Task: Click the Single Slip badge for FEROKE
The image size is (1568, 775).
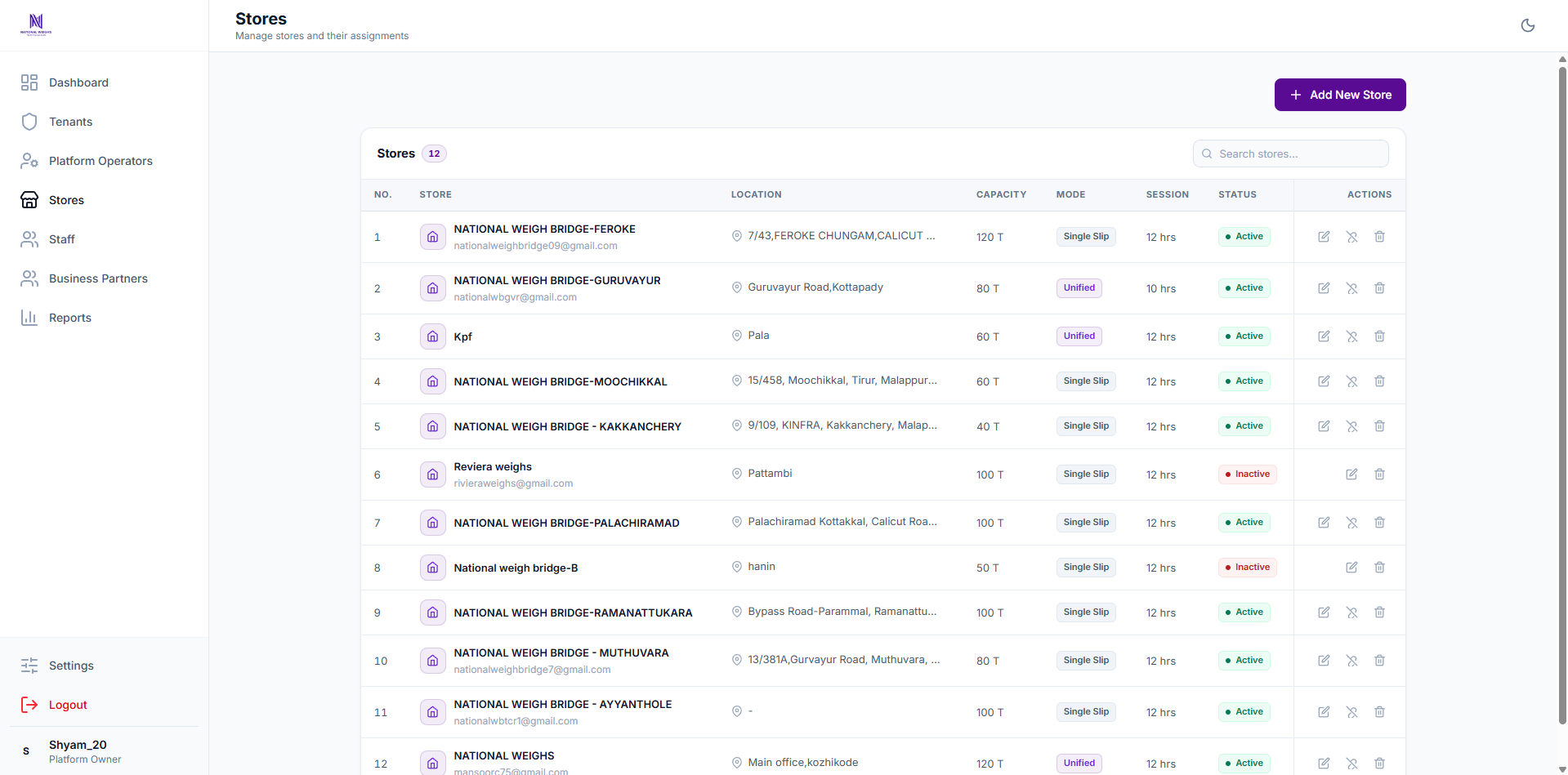Action: click(x=1086, y=237)
